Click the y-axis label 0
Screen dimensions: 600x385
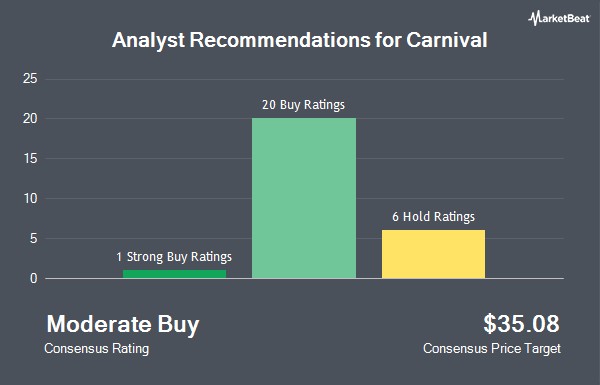[x=34, y=278]
